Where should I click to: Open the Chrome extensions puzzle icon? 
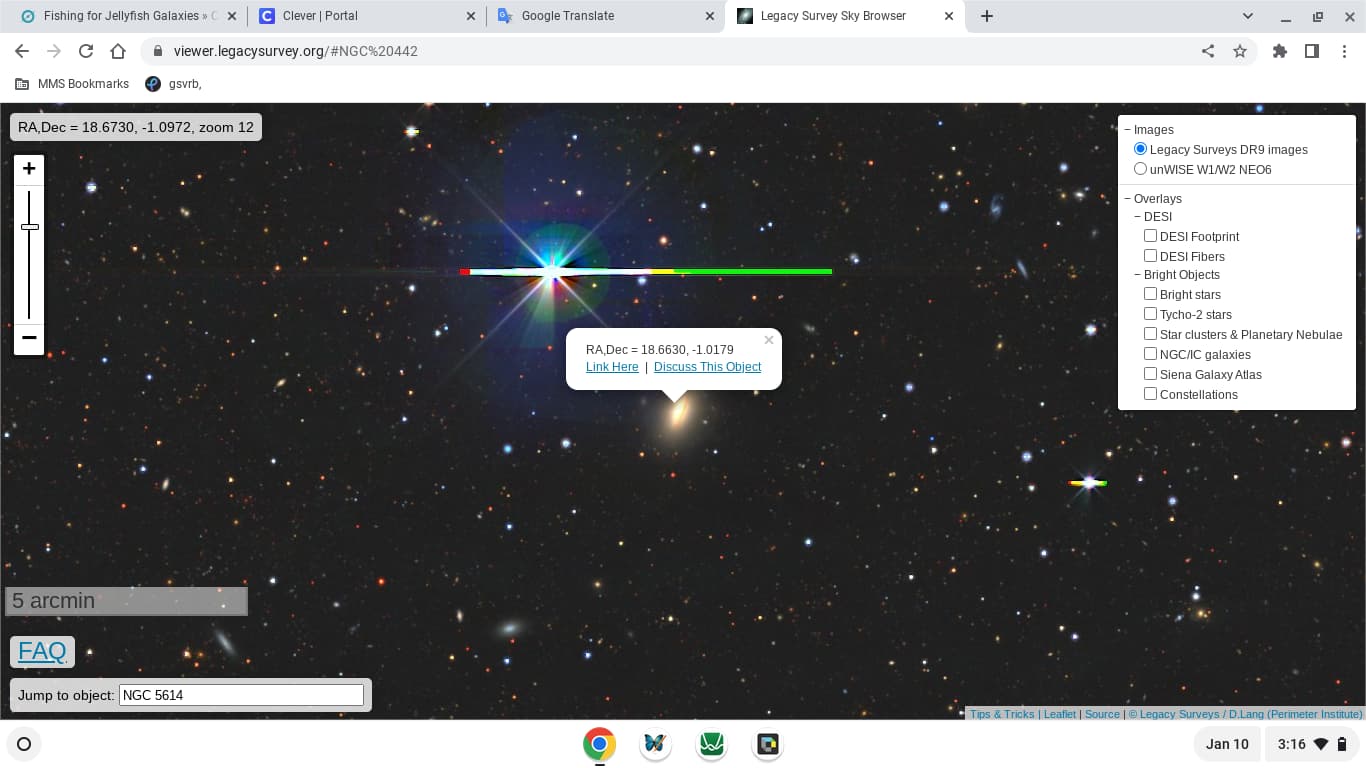pyautogui.click(x=1280, y=51)
